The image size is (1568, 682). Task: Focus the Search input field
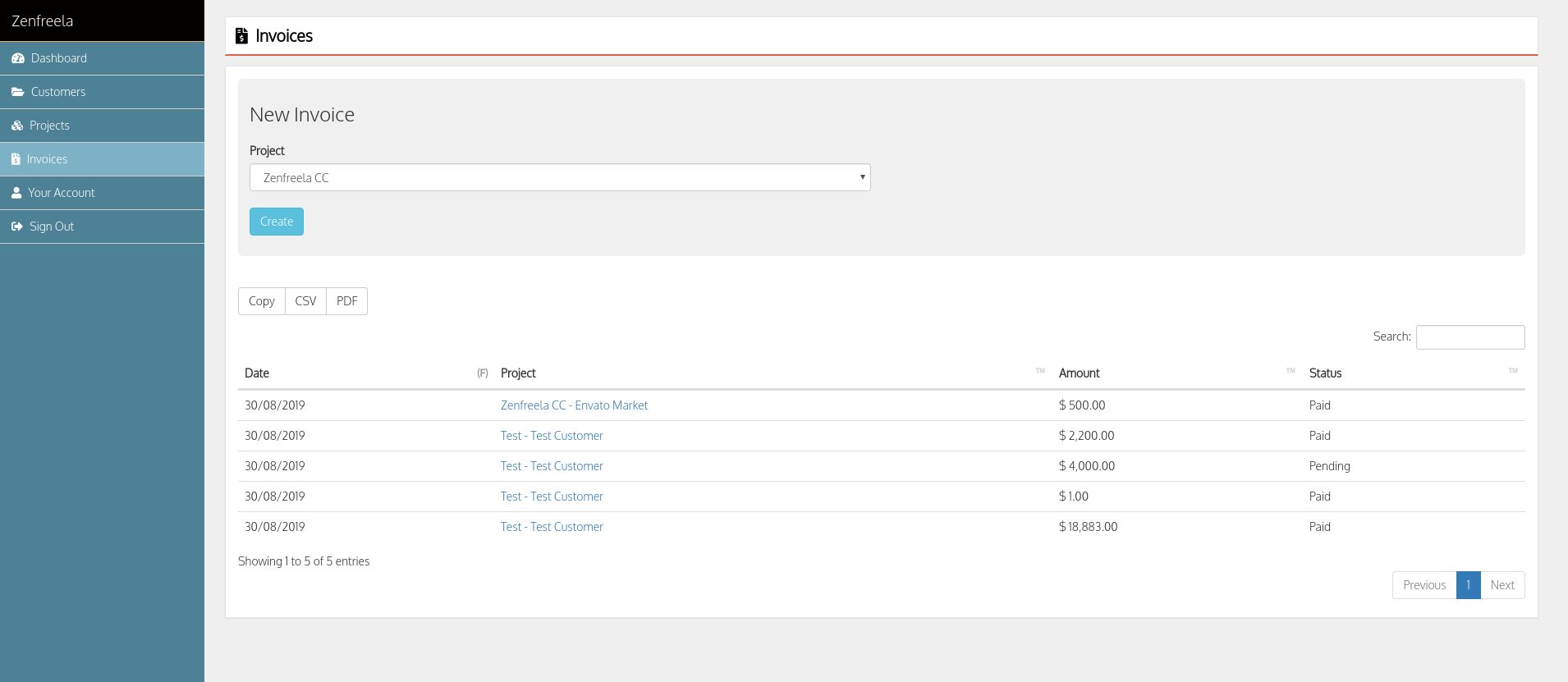click(x=1469, y=337)
